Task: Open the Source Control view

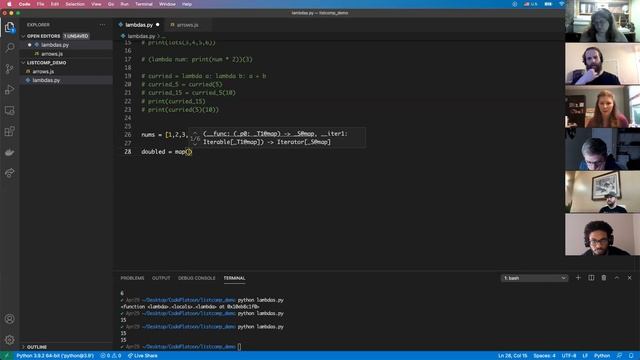Action: coord(9,69)
